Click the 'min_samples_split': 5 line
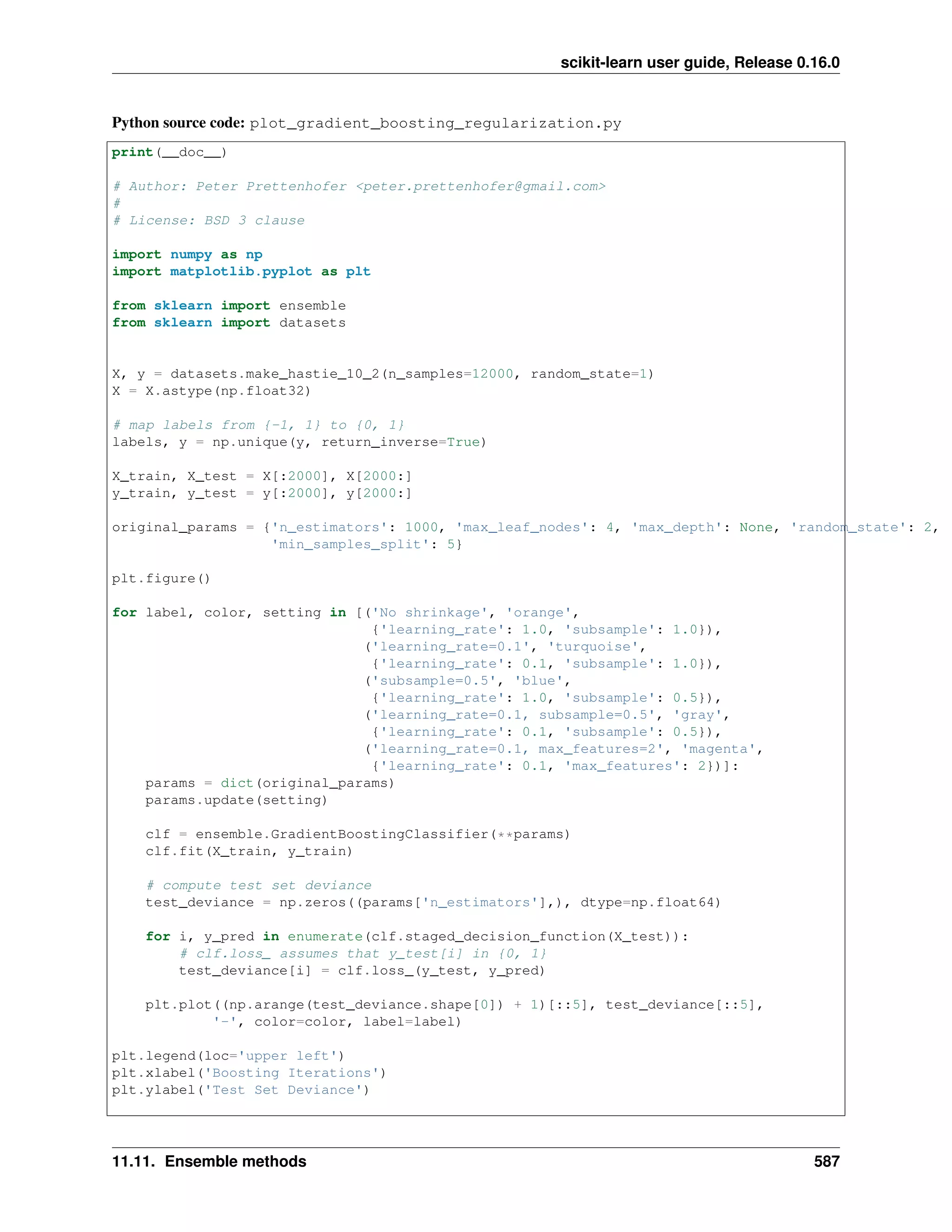The height and width of the screenshot is (1232, 952). [x=367, y=544]
